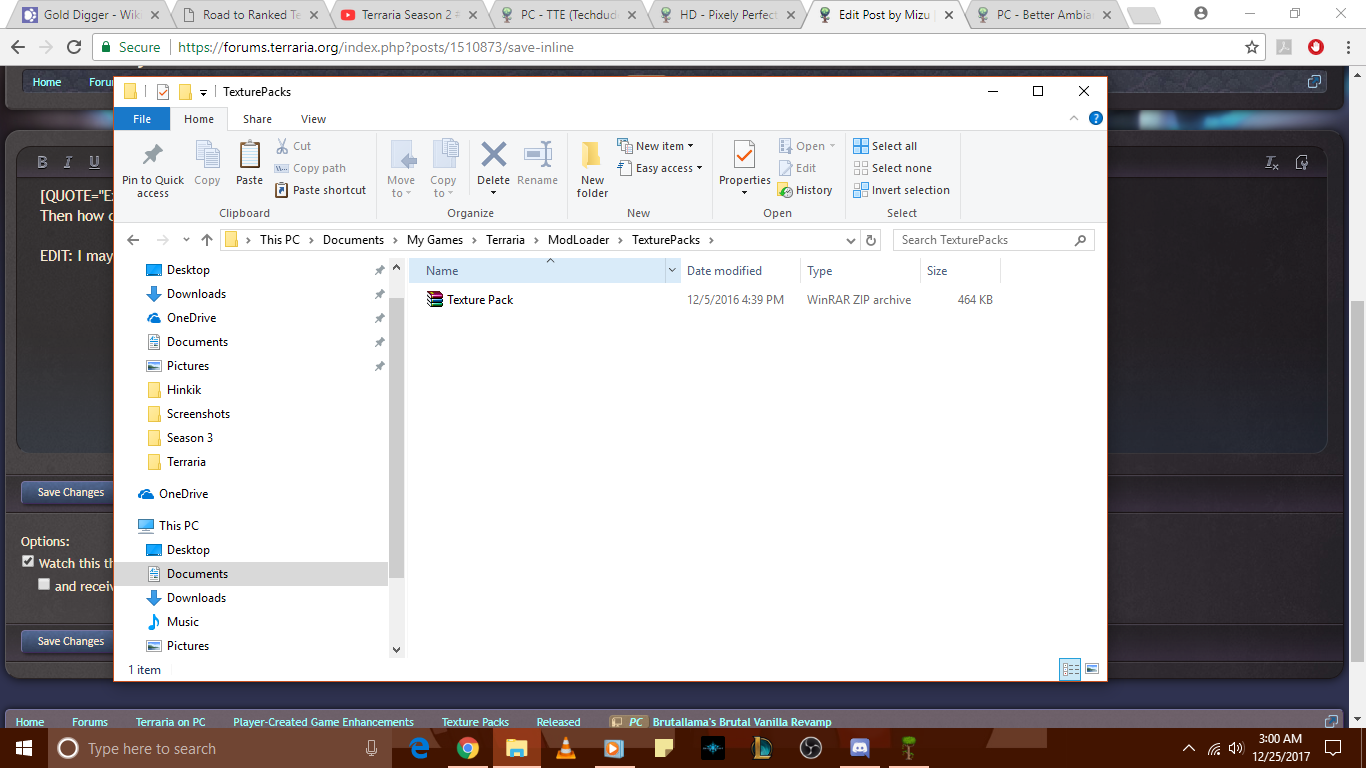Open Discord from the taskbar

(859, 748)
